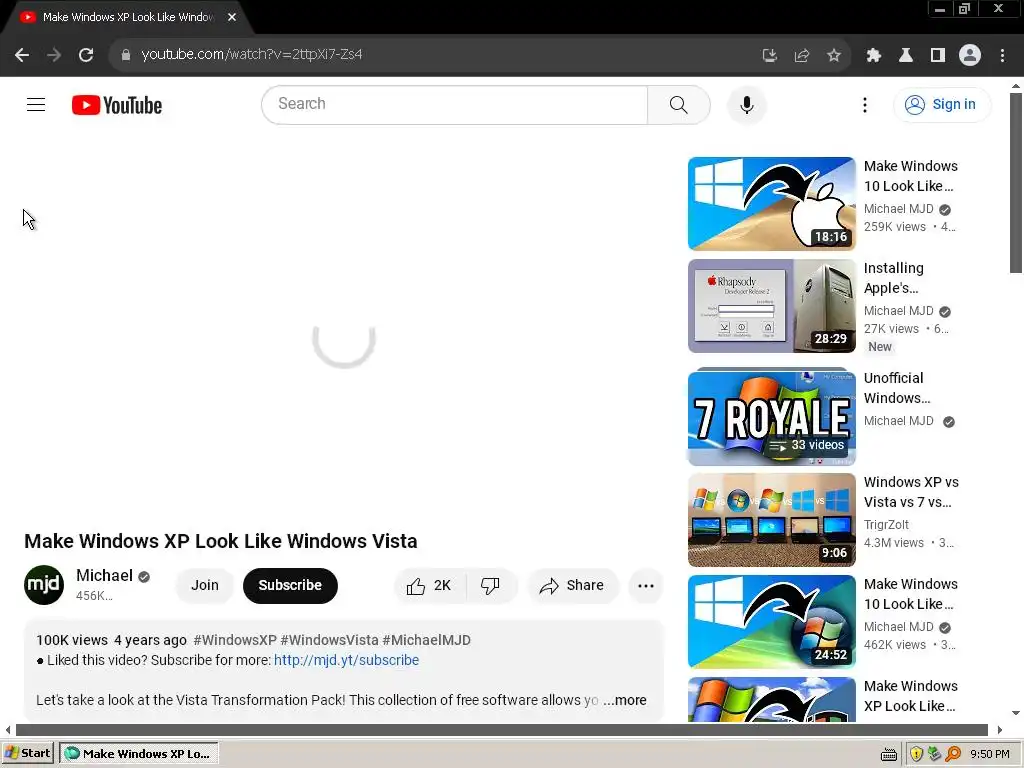The width and height of the screenshot is (1024, 768).
Task: Open the Chrome Labs flask icon
Action: [x=905, y=56]
